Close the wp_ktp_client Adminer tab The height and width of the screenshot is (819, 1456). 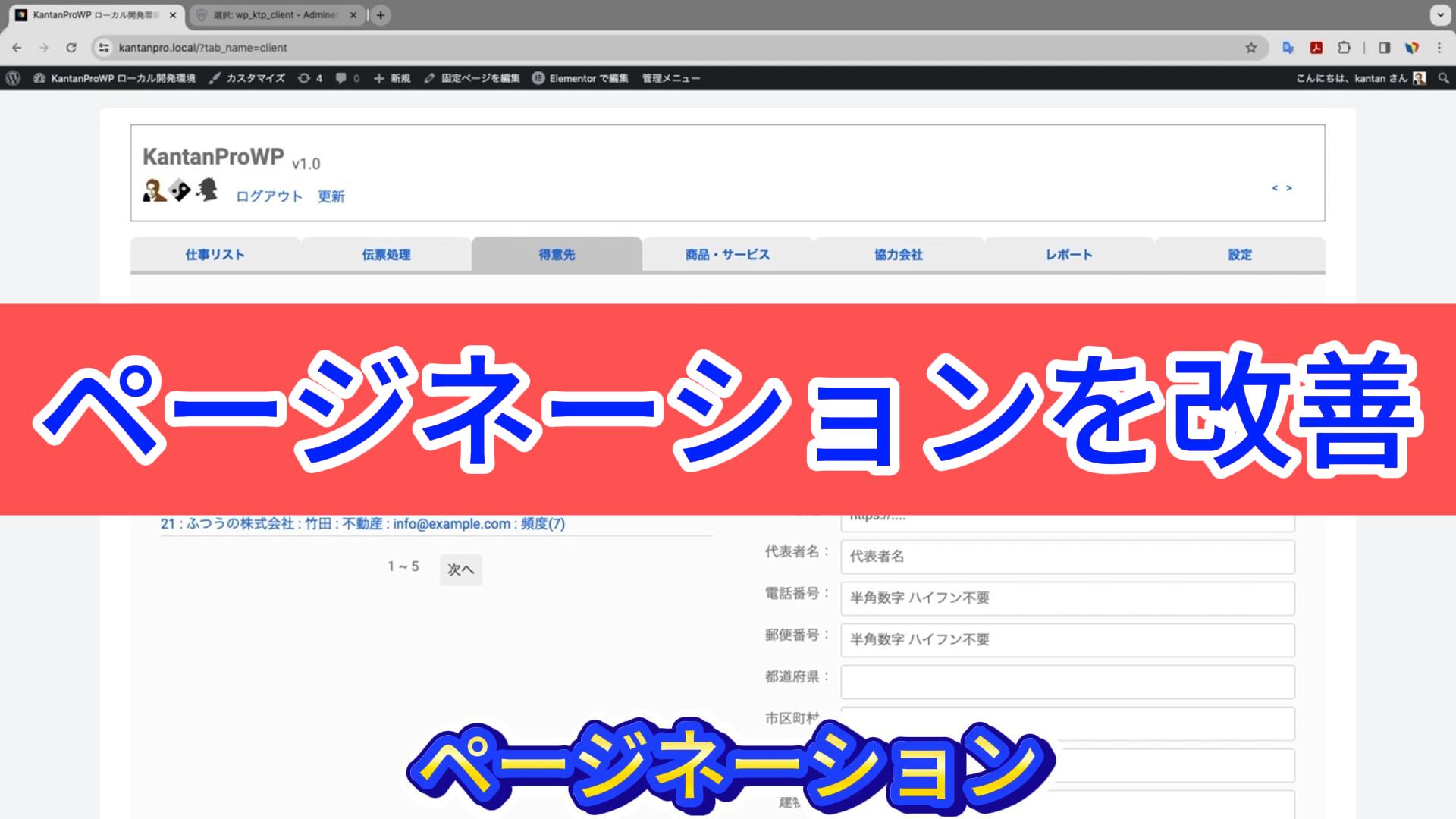[x=353, y=15]
